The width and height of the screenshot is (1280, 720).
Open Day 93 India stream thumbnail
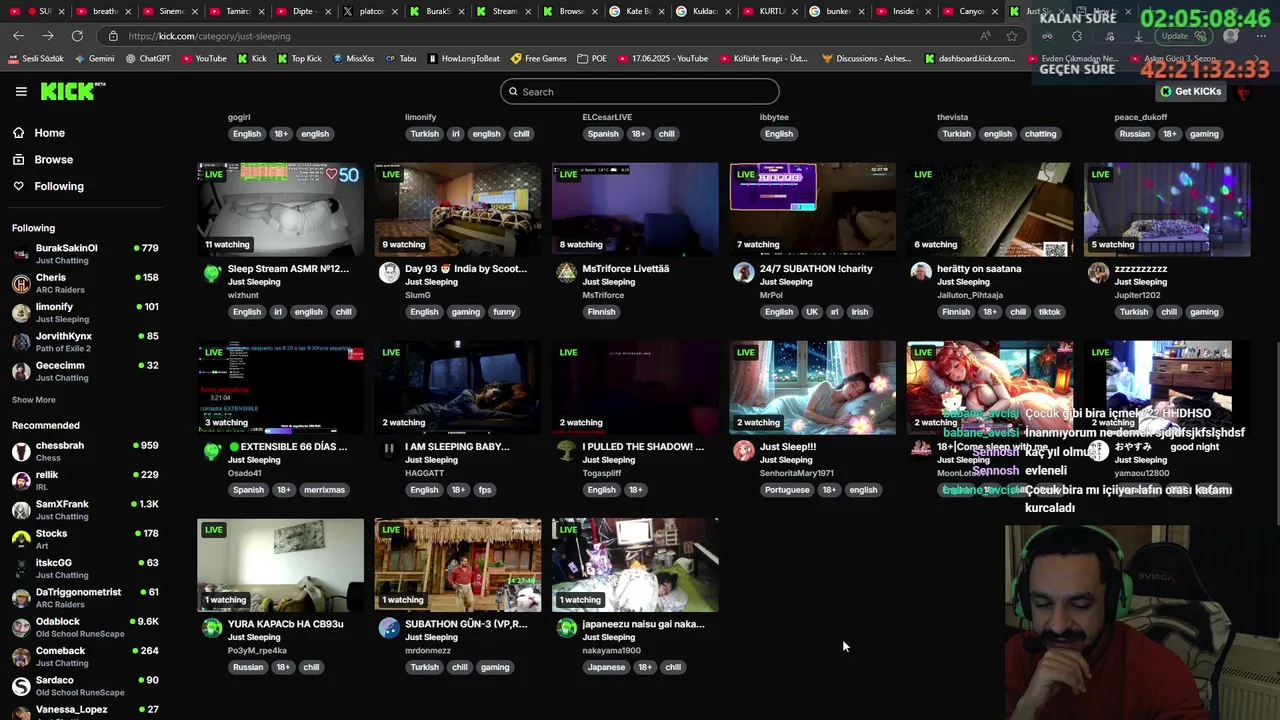[x=458, y=209]
